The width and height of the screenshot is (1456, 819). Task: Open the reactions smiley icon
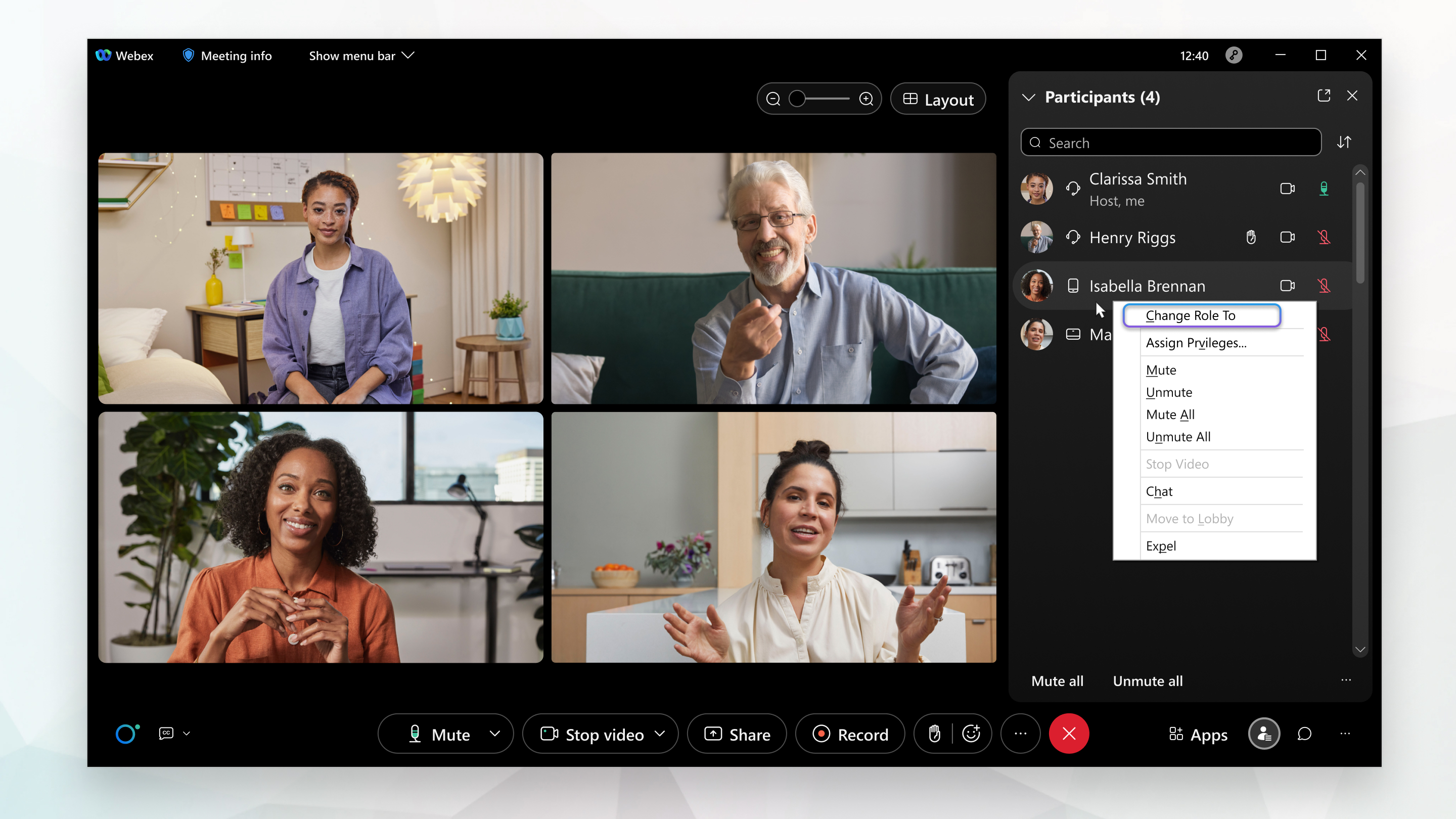click(x=971, y=734)
